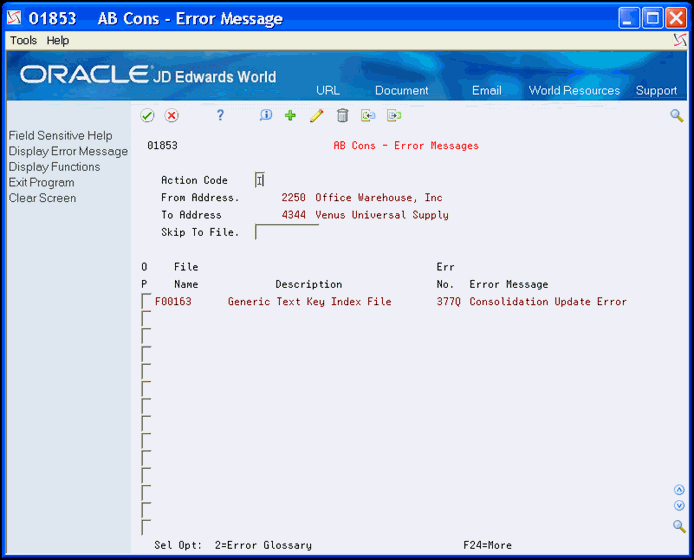Open the blue question mark help icon
This screenshot has height=560, width=694.
pyautogui.click(x=220, y=116)
